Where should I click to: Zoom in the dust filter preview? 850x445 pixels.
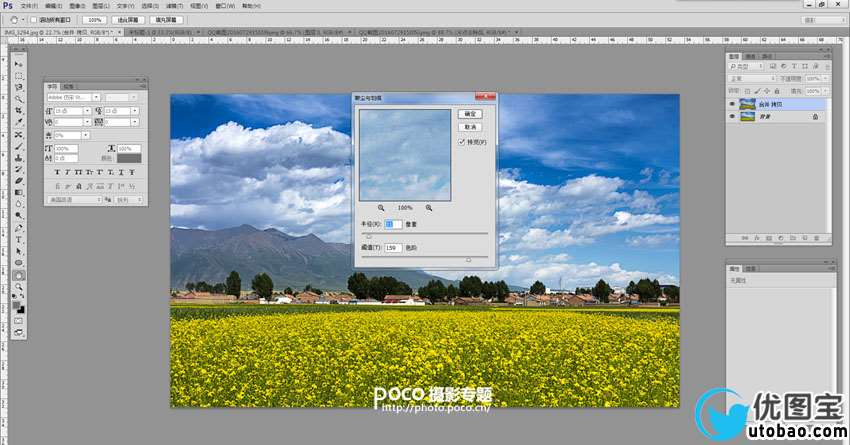[x=429, y=208]
